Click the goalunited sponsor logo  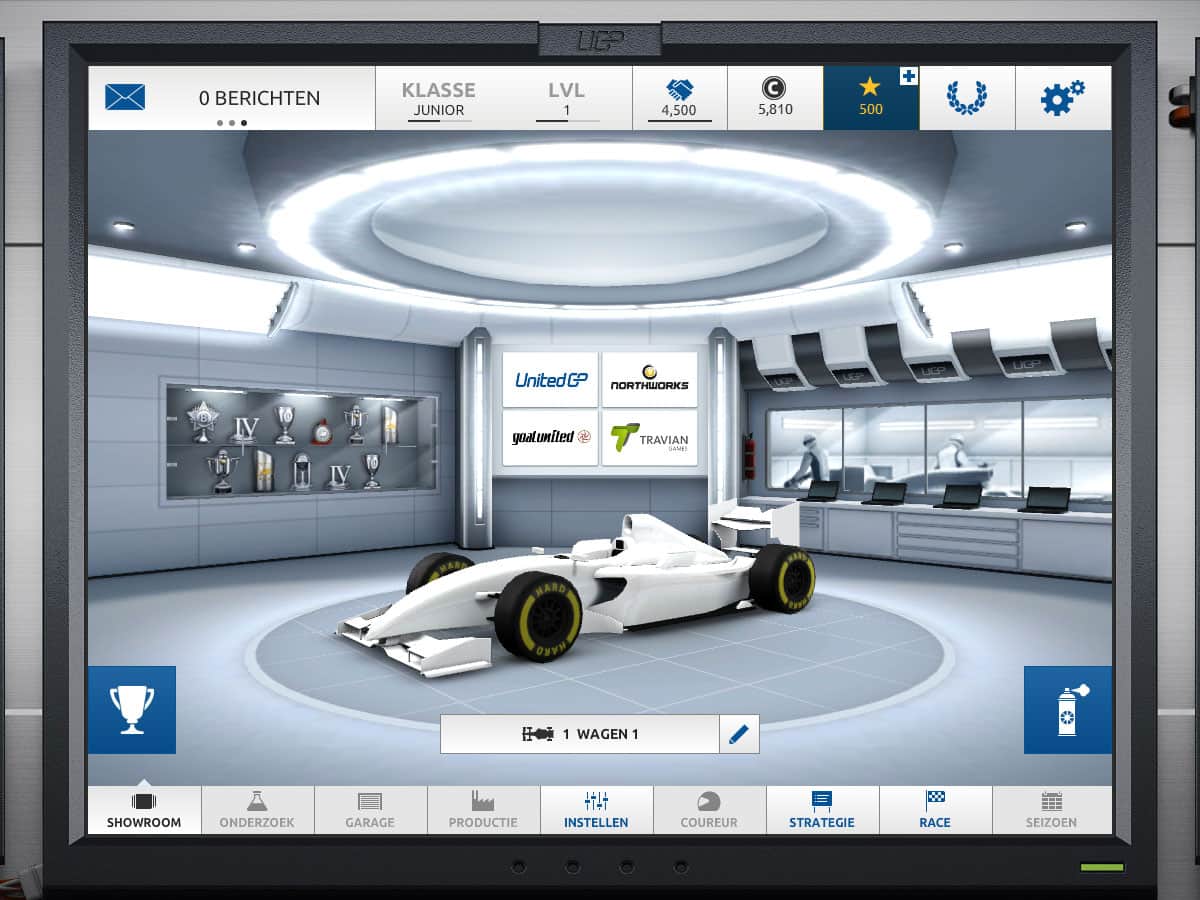pyautogui.click(x=550, y=438)
